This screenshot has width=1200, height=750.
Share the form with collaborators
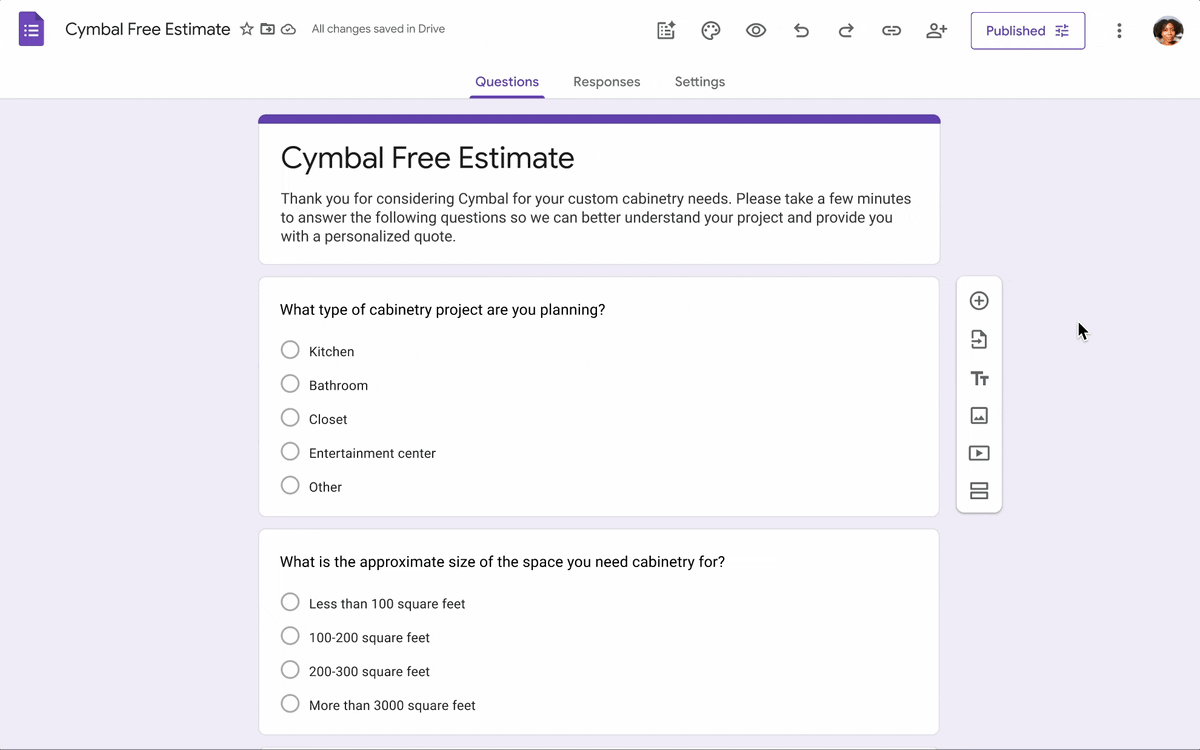pyautogui.click(x=936, y=30)
